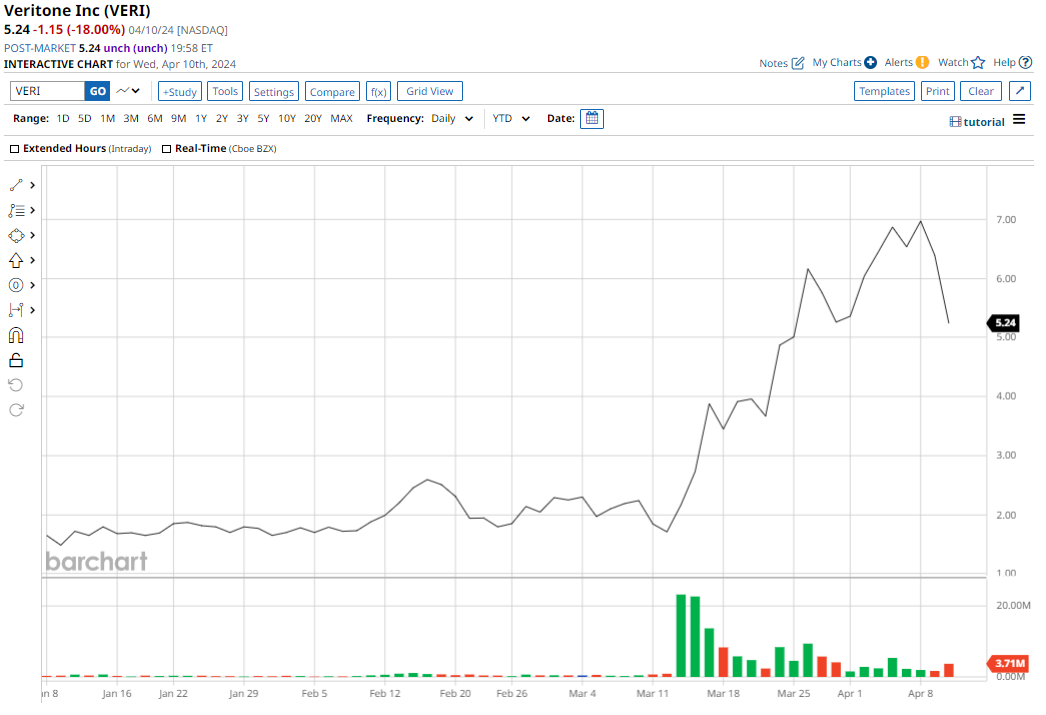The image size is (1046, 715).
Task: Enable the Real-Time checkbox
Action: [x=166, y=149]
